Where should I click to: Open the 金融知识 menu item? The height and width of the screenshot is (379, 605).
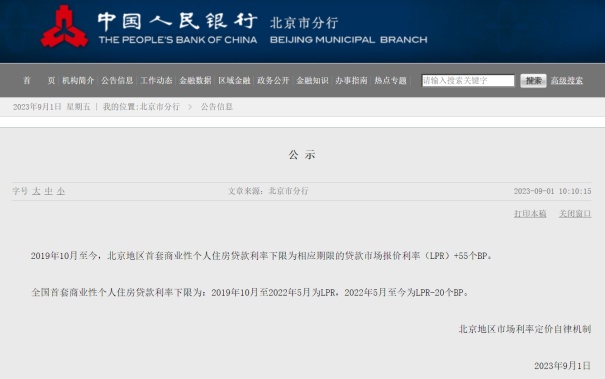[x=312, y=80]
